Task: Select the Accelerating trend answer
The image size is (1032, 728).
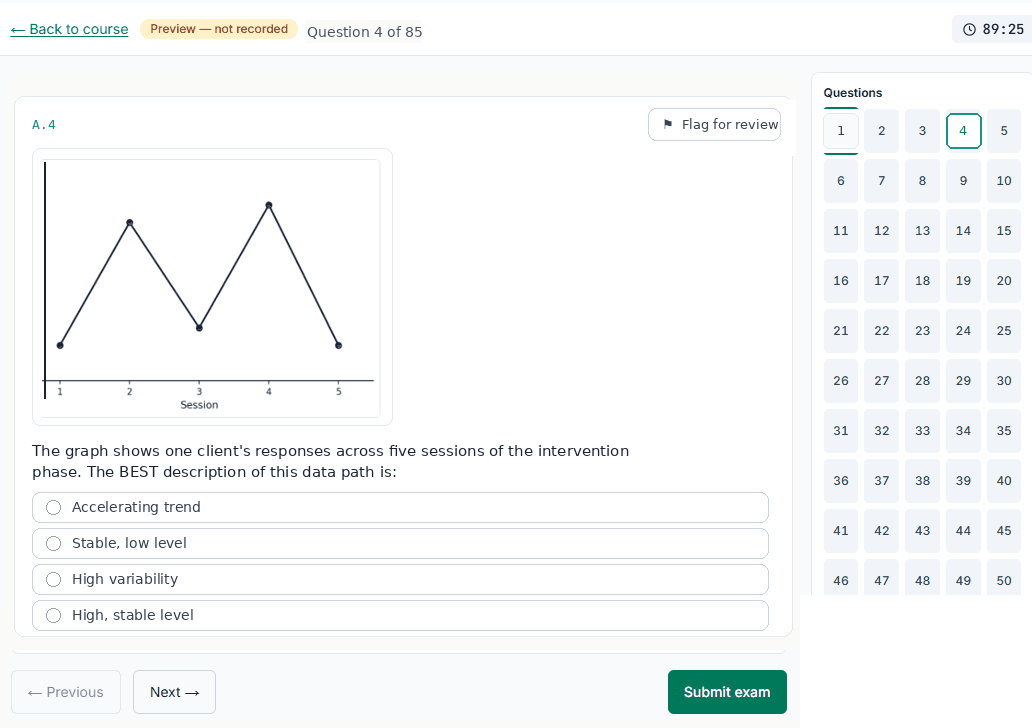Action: (400, 507)
